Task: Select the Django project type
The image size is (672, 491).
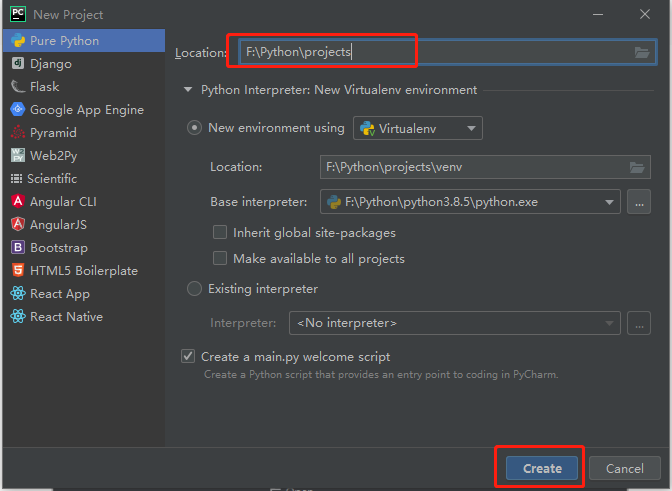Action: 50,64
